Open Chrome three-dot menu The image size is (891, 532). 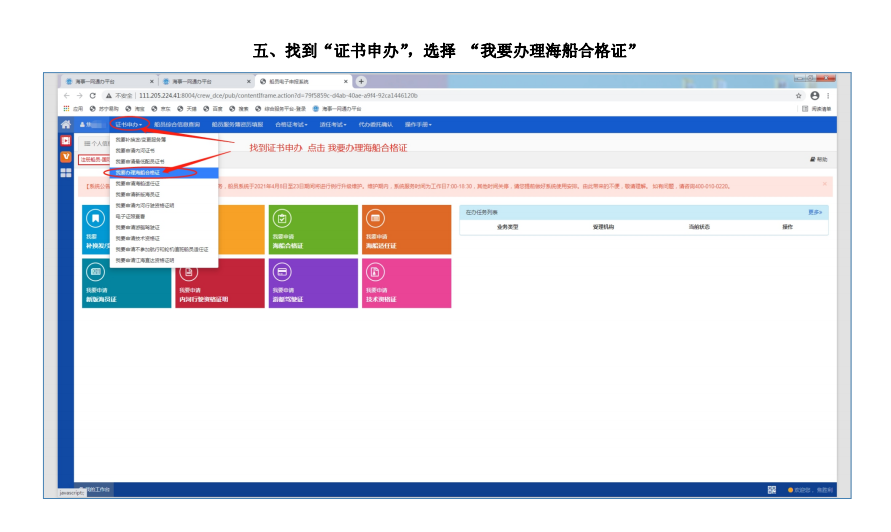(828, 95)
